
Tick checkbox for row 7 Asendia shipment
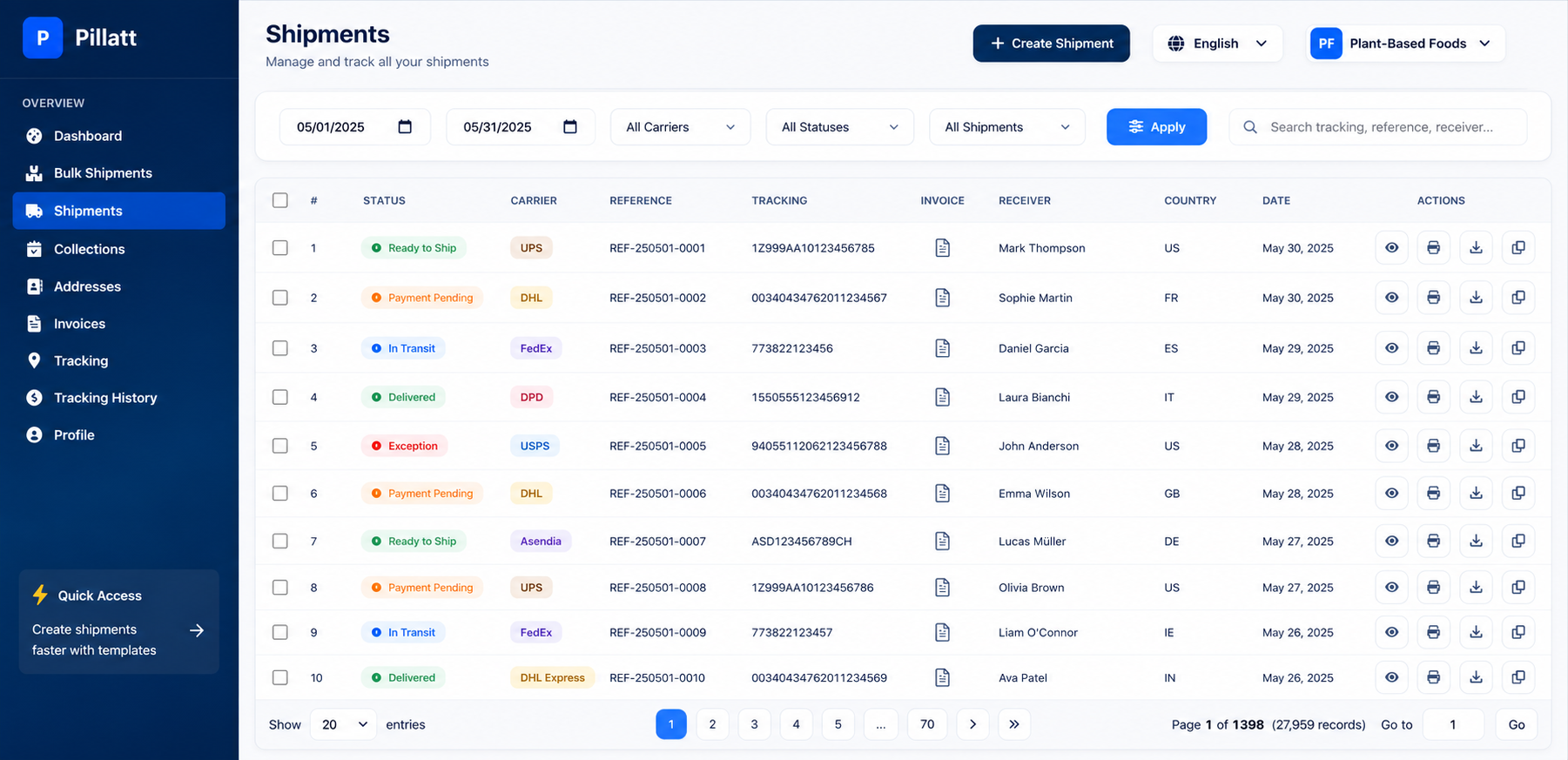[280, 541]
